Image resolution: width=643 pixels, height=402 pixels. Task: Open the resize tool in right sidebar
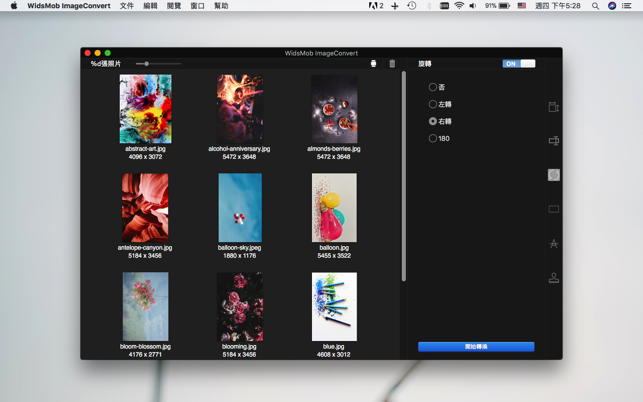[x=554, y=107]
